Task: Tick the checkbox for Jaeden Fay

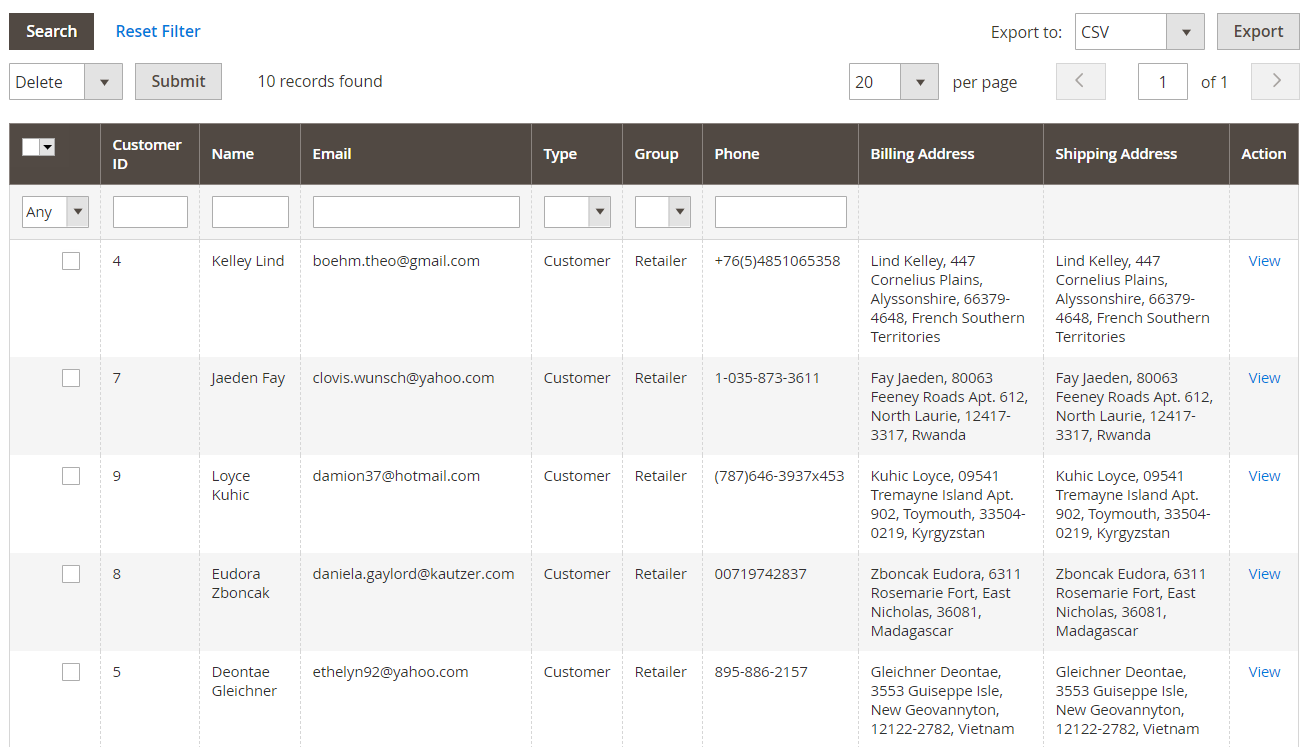Action: pos(71,378)
